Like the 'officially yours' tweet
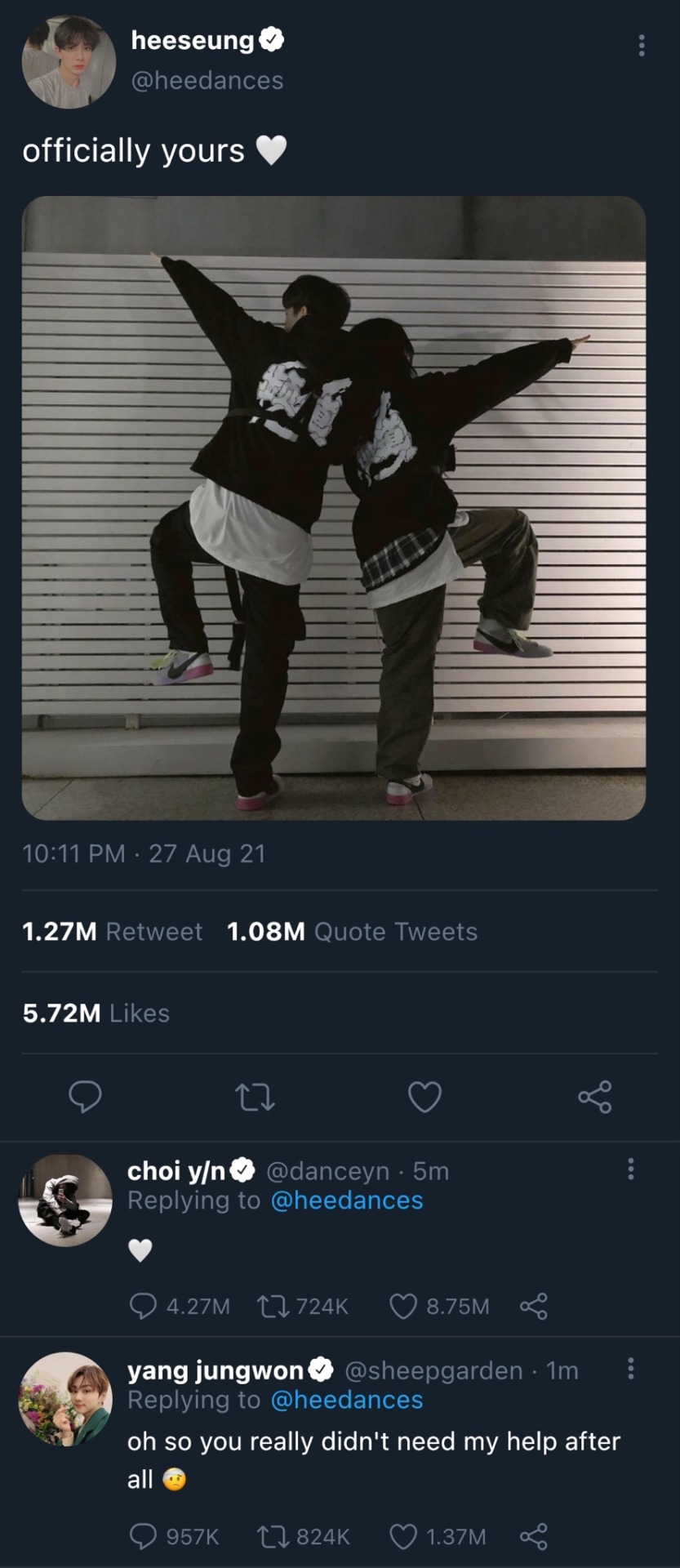 pyautogui.click(x=424, y=1097)
